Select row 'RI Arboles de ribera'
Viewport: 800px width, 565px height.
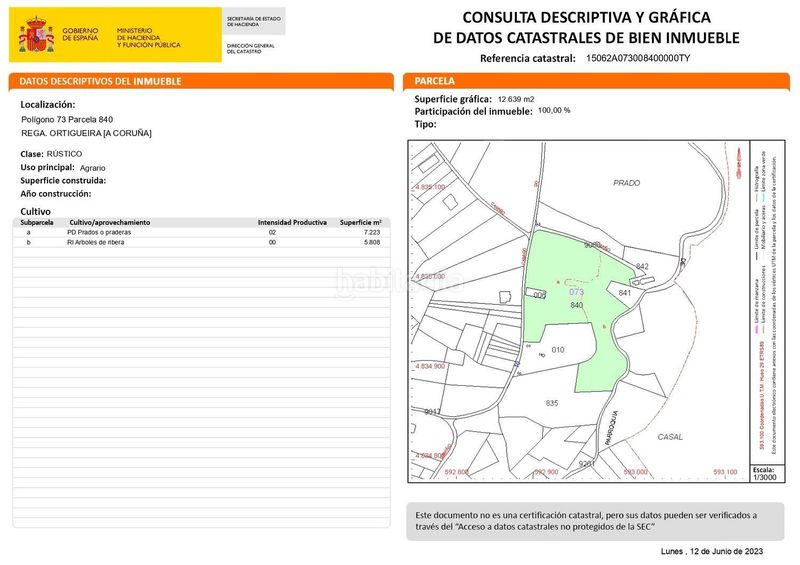[x=202, y=242]
